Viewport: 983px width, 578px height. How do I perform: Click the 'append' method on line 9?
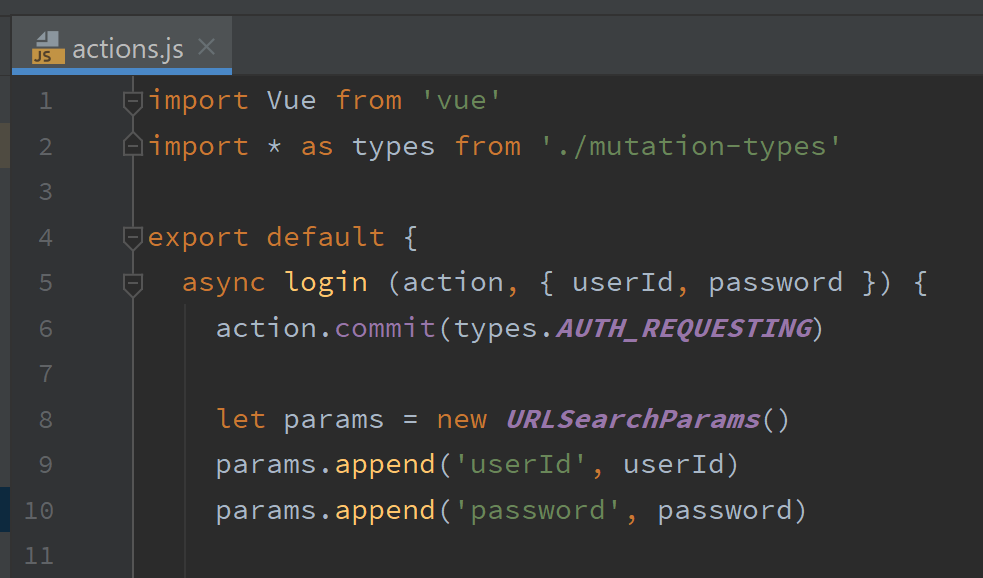click(385, 465)
